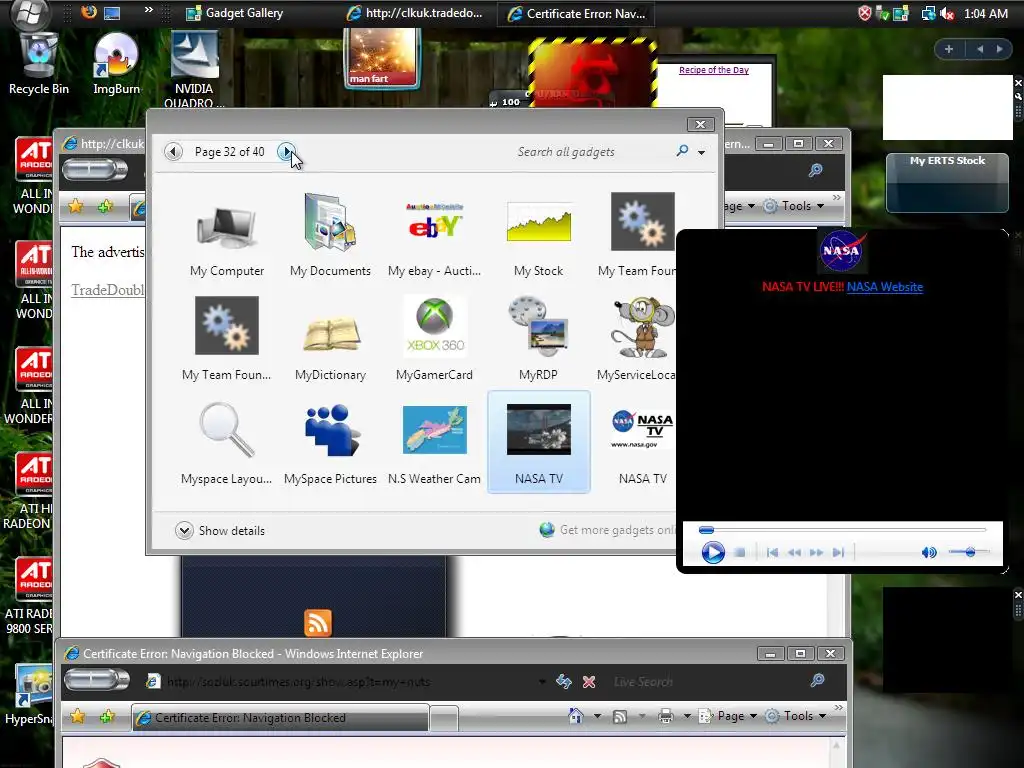
Task: Go to previous gadget gallery page
Action: 173,152
